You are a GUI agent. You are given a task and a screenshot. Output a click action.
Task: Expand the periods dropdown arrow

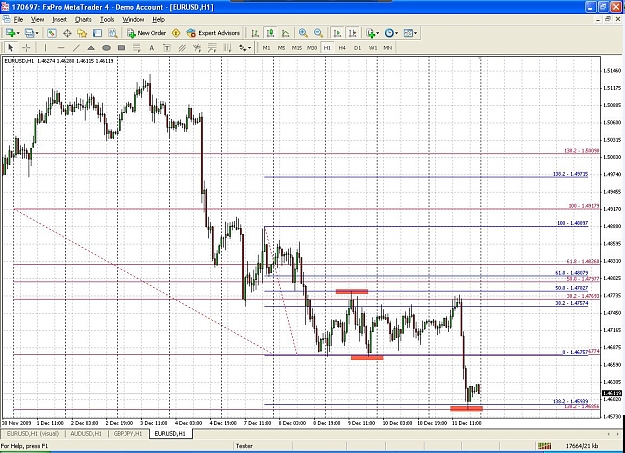[x=397, y=33]
